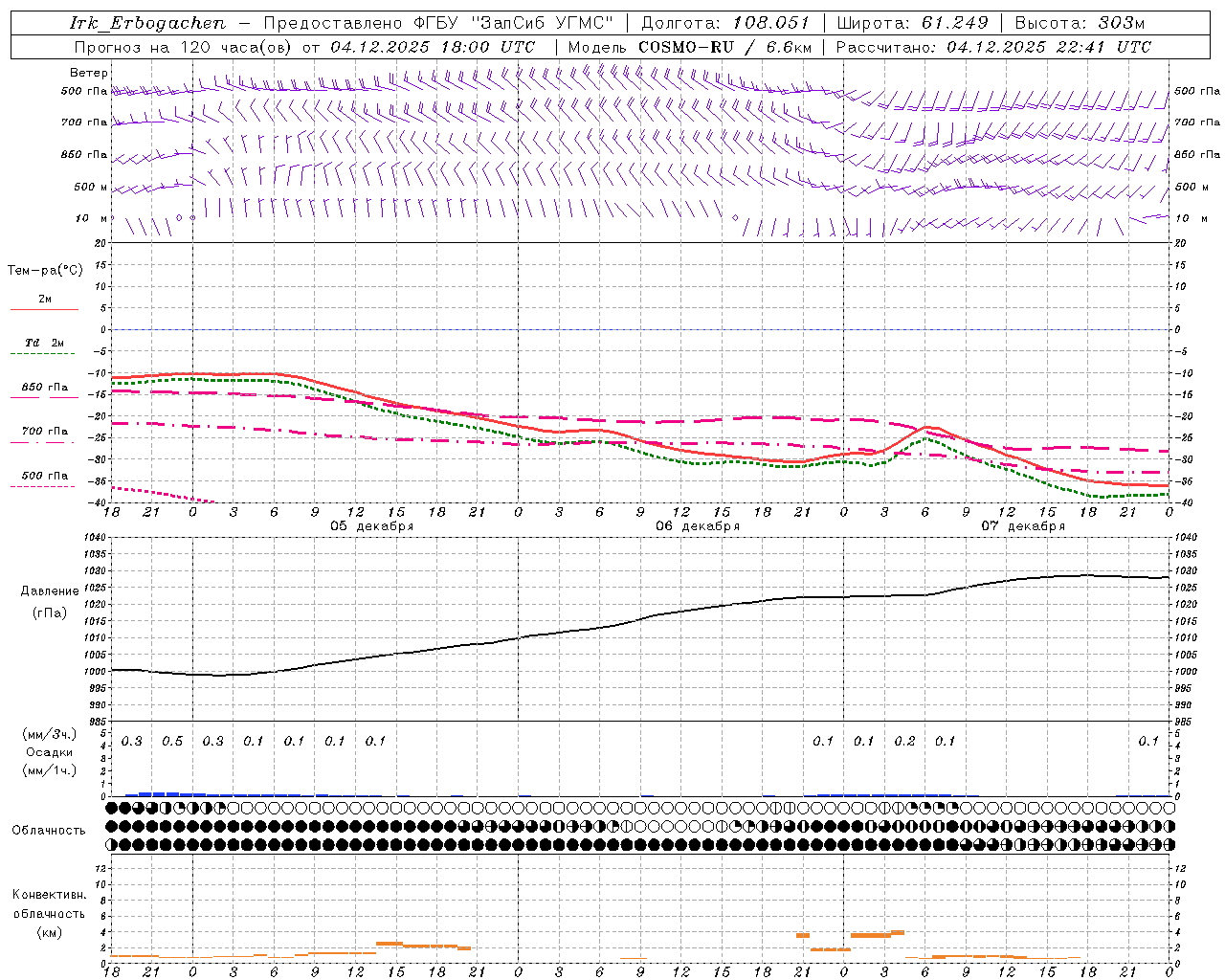Select 850 гПа entry in temperature legend
The image size is (1225, 980).
click(45, 388)
